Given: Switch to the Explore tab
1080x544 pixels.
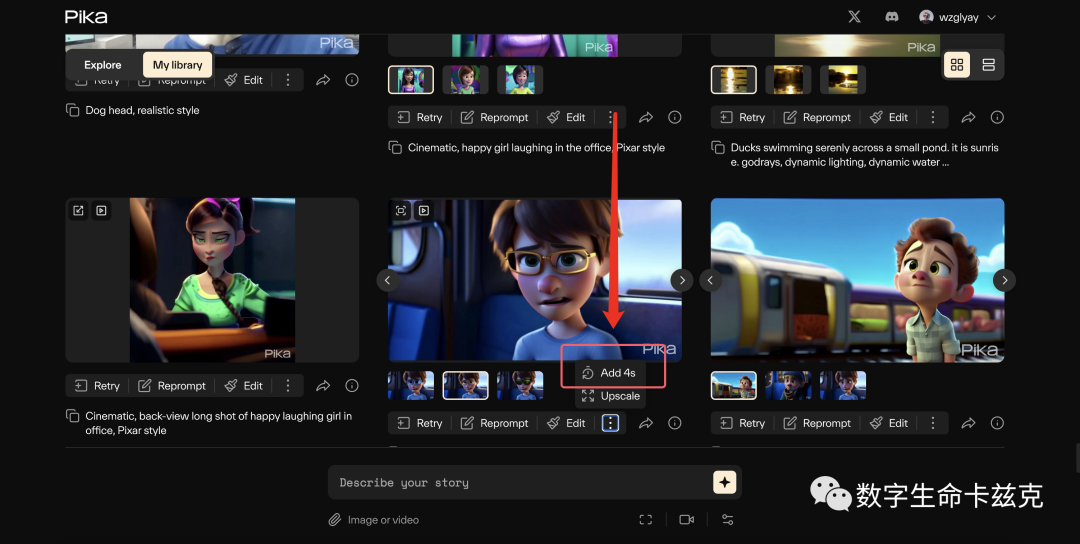Looking at the screenshot, I should (103, 65).
